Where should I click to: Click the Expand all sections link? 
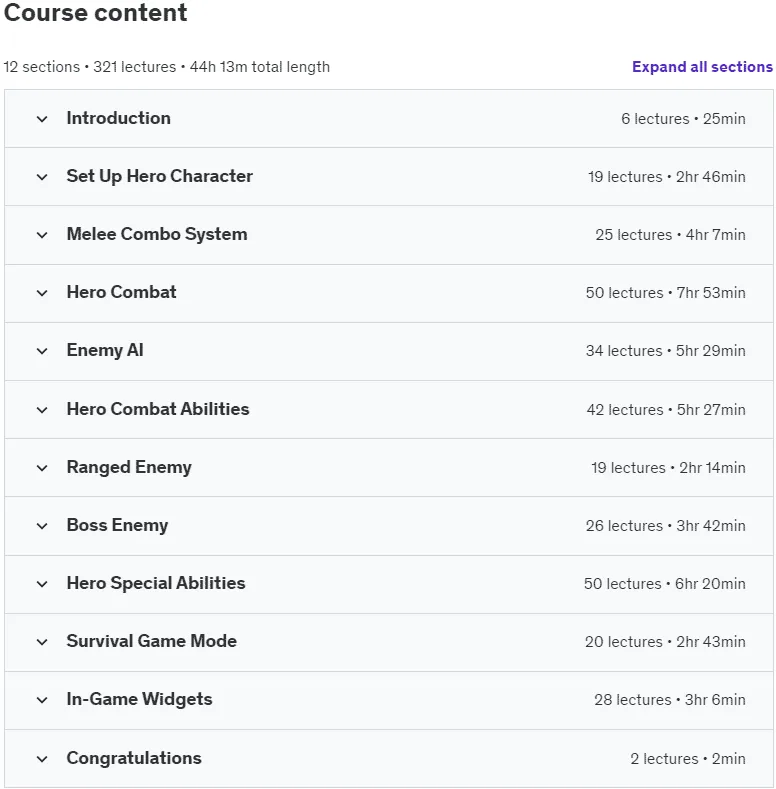pos(702,67)
